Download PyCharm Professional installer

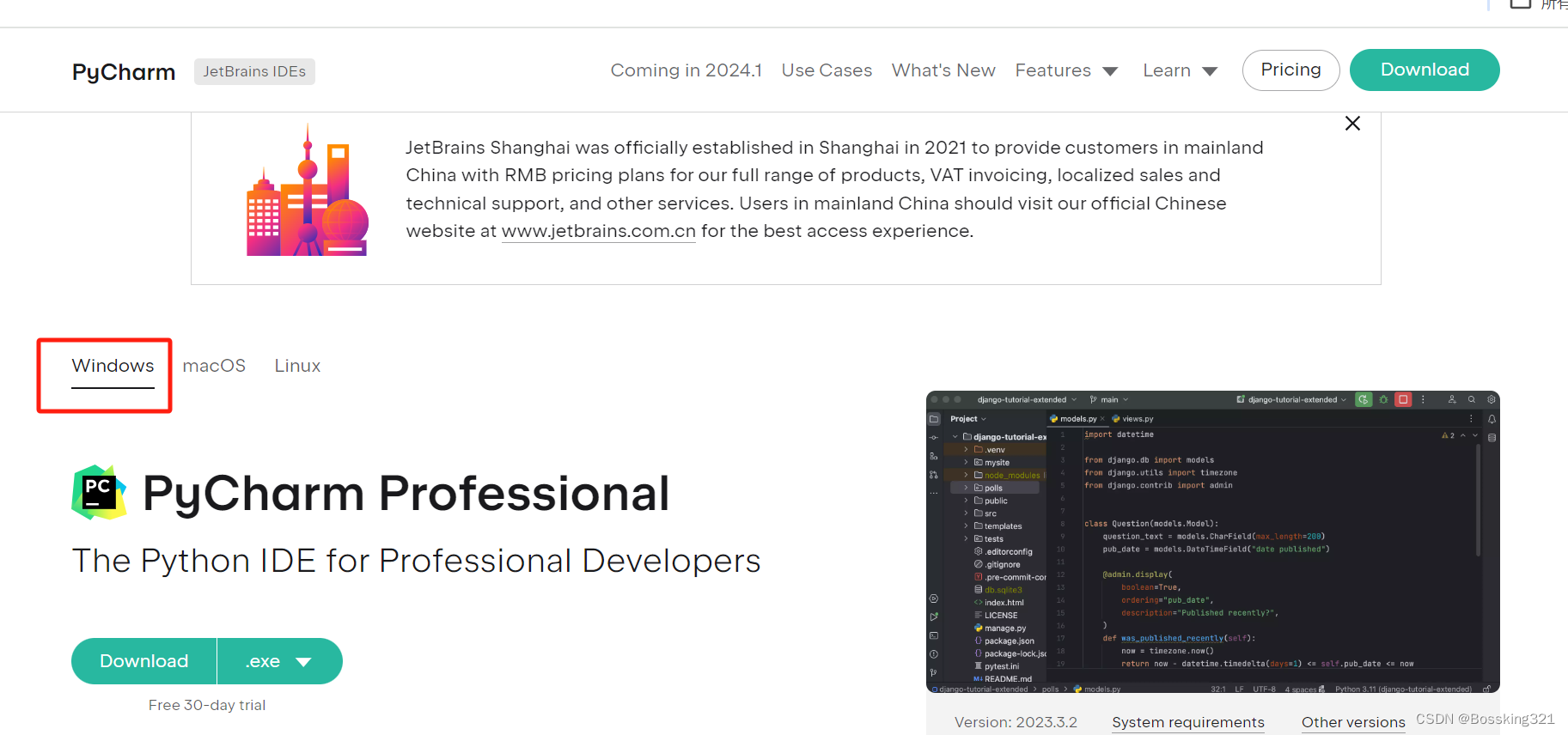[143, 661]
